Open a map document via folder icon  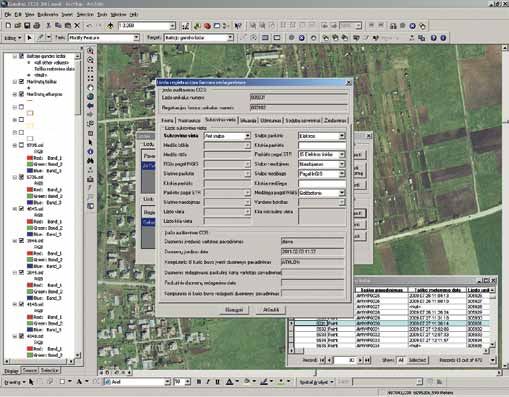[18, 25]
